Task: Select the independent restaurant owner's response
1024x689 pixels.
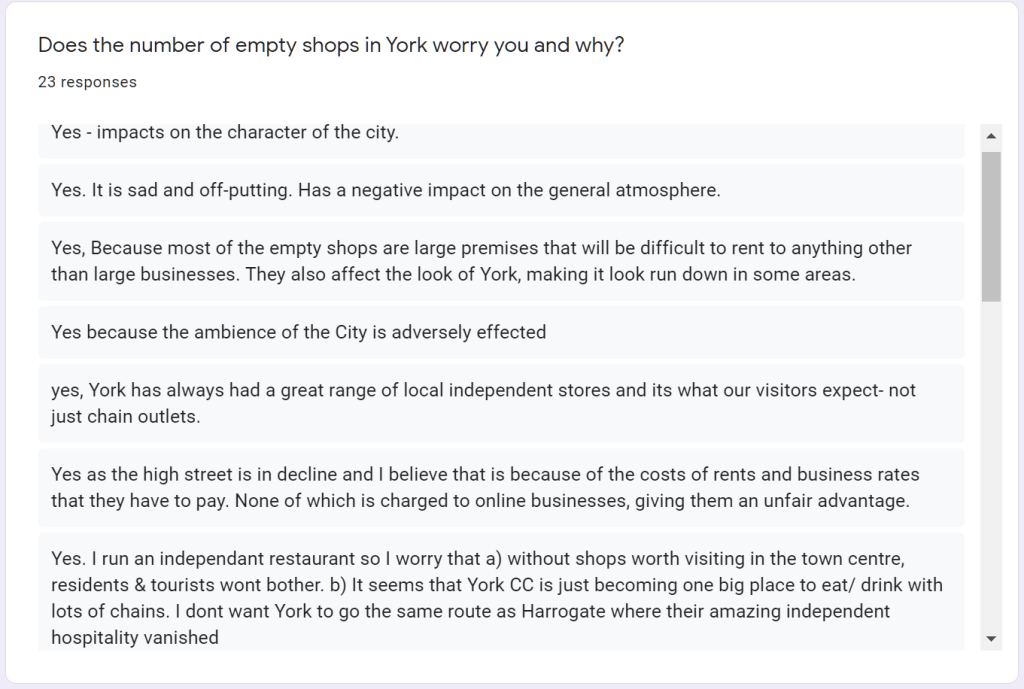Action: coord(496,596)
